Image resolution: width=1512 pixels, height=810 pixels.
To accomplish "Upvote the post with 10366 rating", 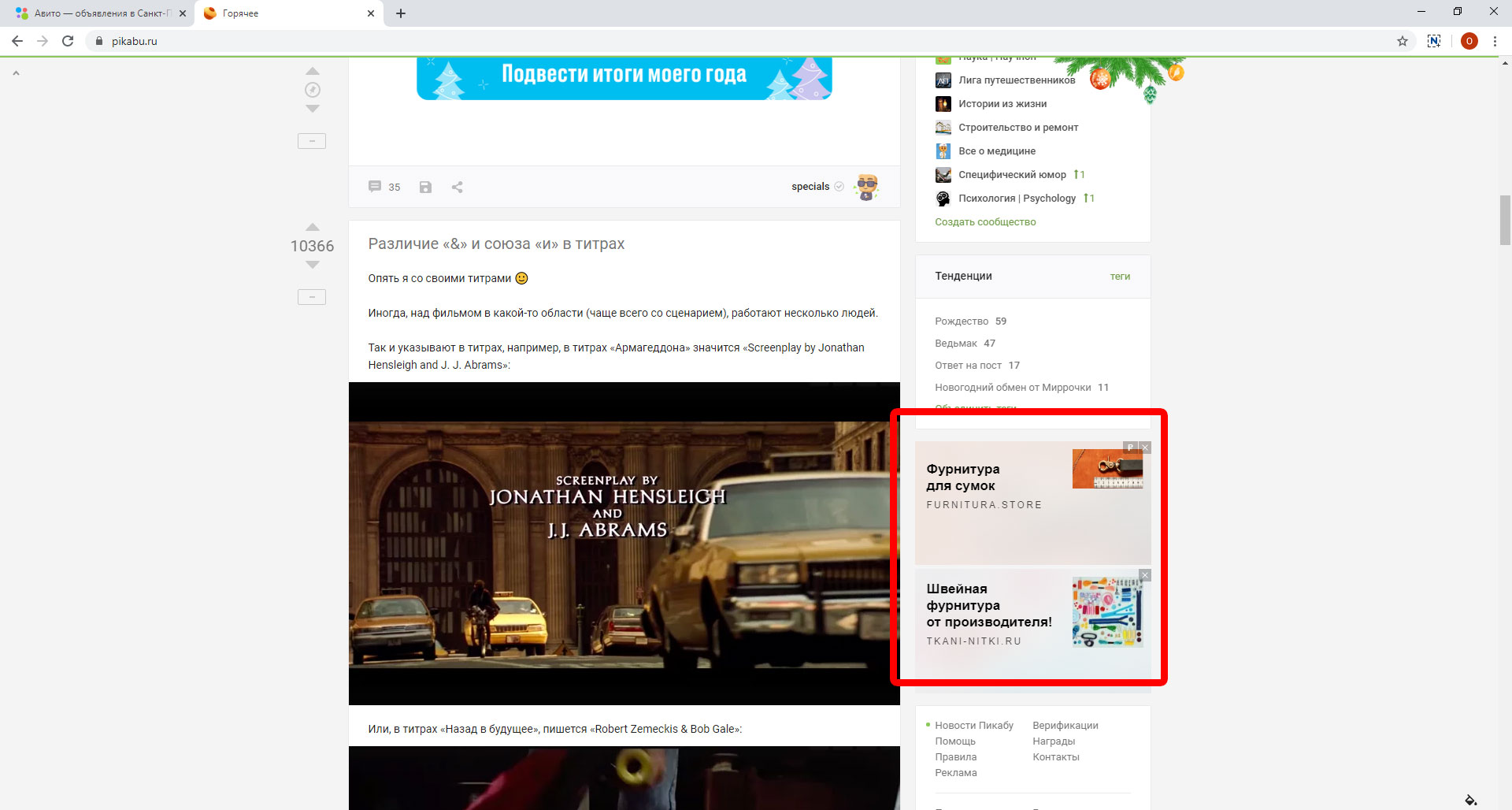I will (x=313, y=227).
